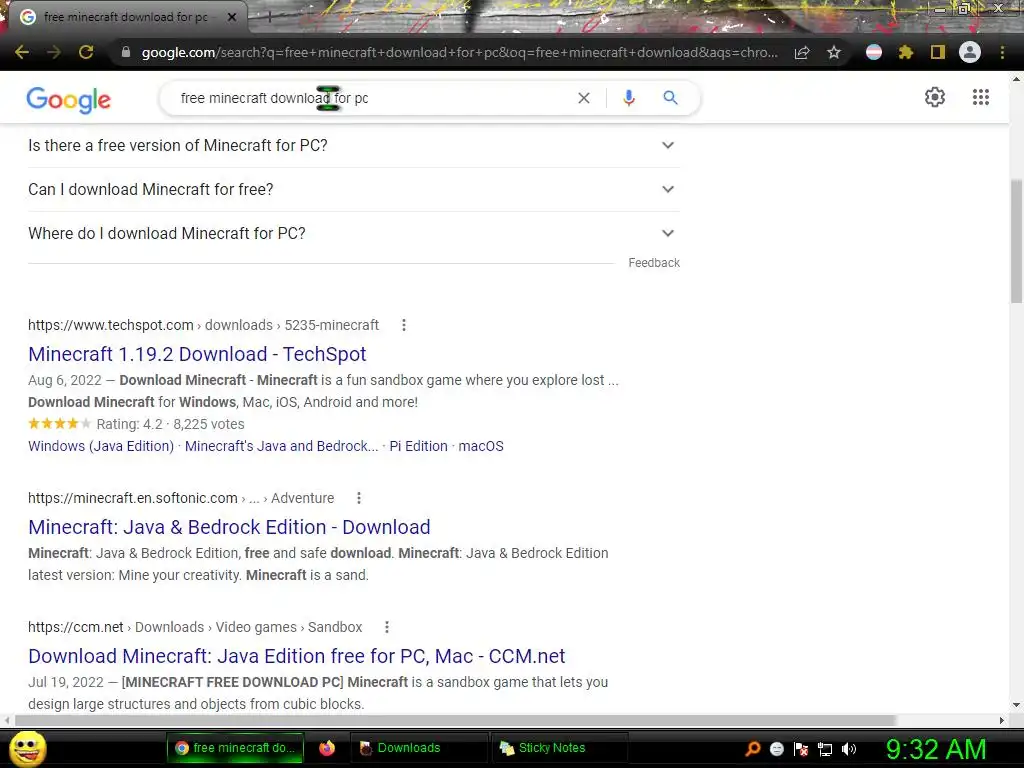Image resolution: width=1024 pixels, height=768 pixels.
Task: Open the flag notification tray icon
Action: 801,749
